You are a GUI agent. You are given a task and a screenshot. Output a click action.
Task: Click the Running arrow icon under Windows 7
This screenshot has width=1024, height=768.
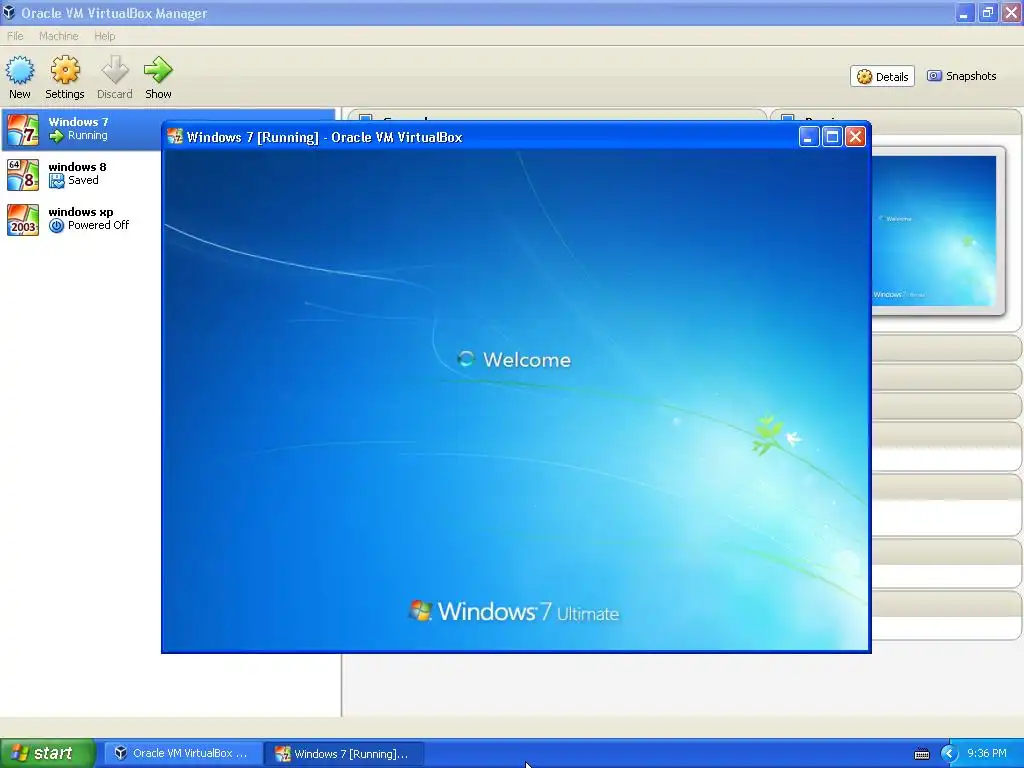[57, 136]
